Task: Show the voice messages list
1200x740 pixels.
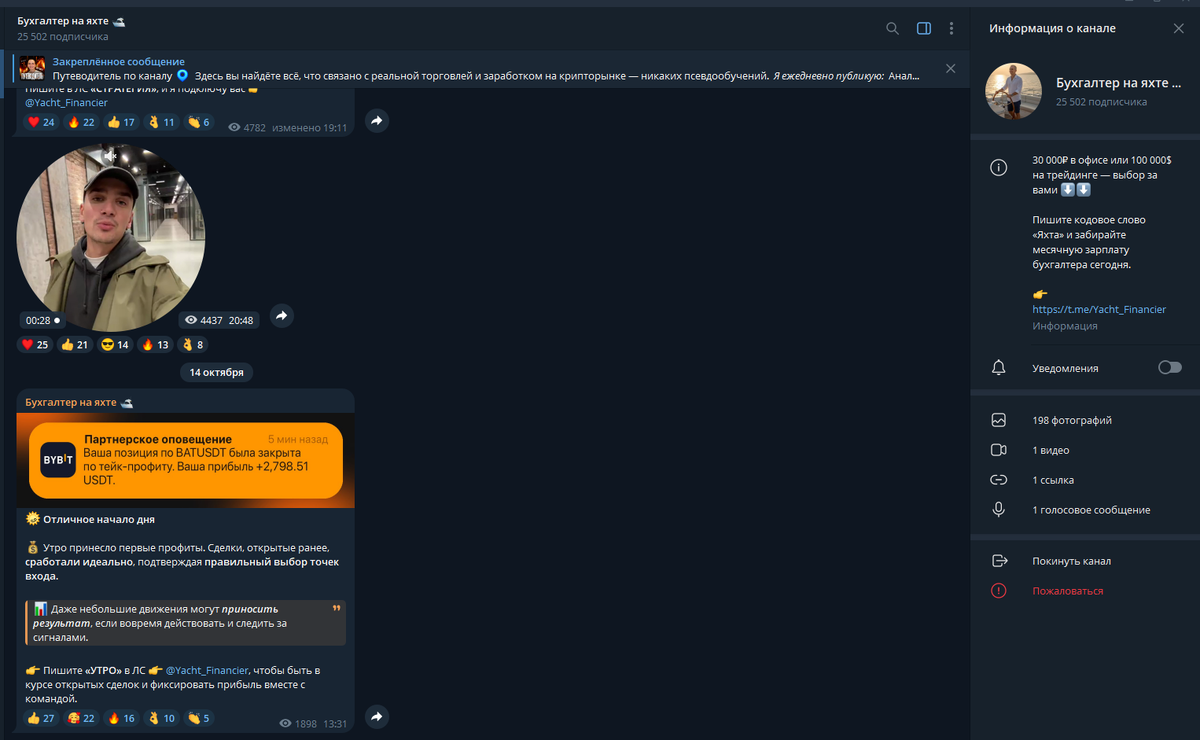Action: 1090,510
